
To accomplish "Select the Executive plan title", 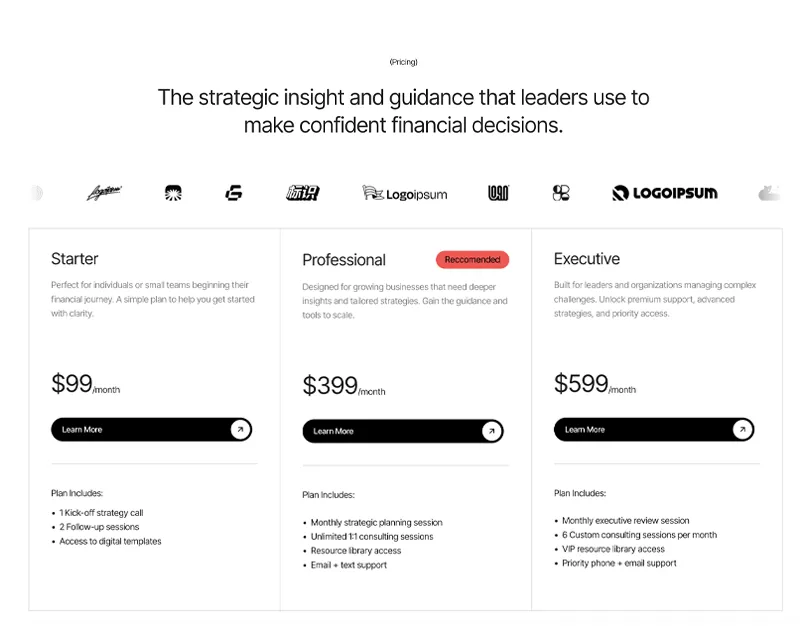I will click(x=587, y=258).
